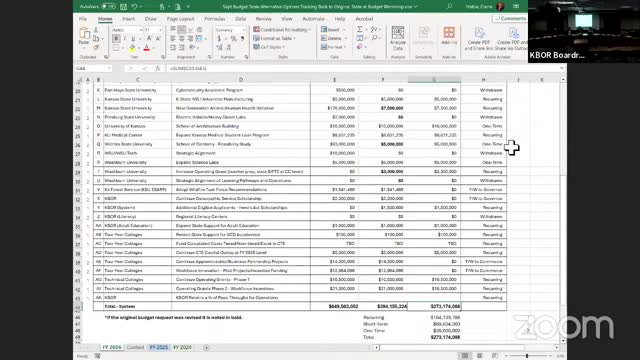Click the zoom slider in status bar

pyautogui.click(x=527, y=356)
